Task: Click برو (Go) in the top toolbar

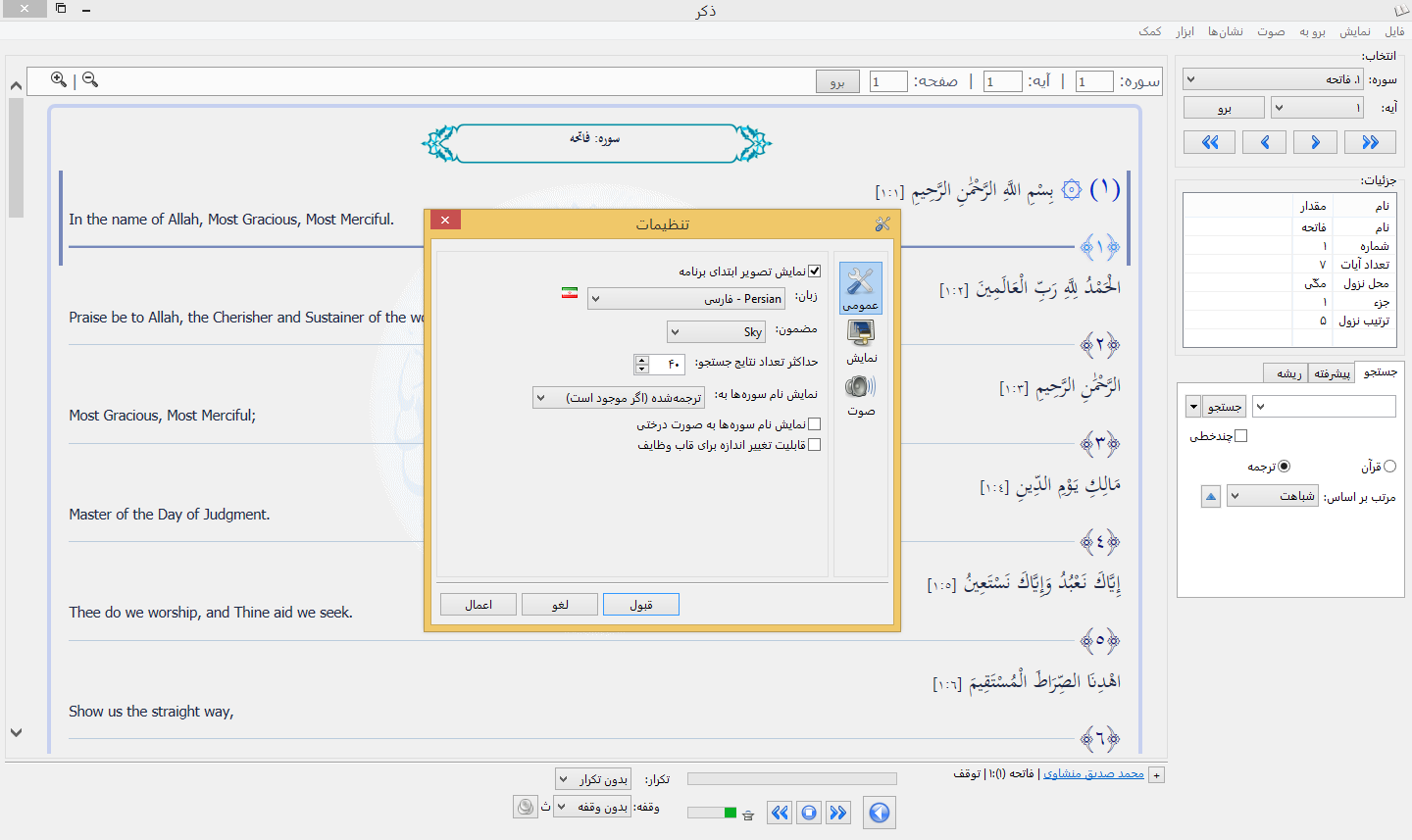Action: [x=837, y=82]
